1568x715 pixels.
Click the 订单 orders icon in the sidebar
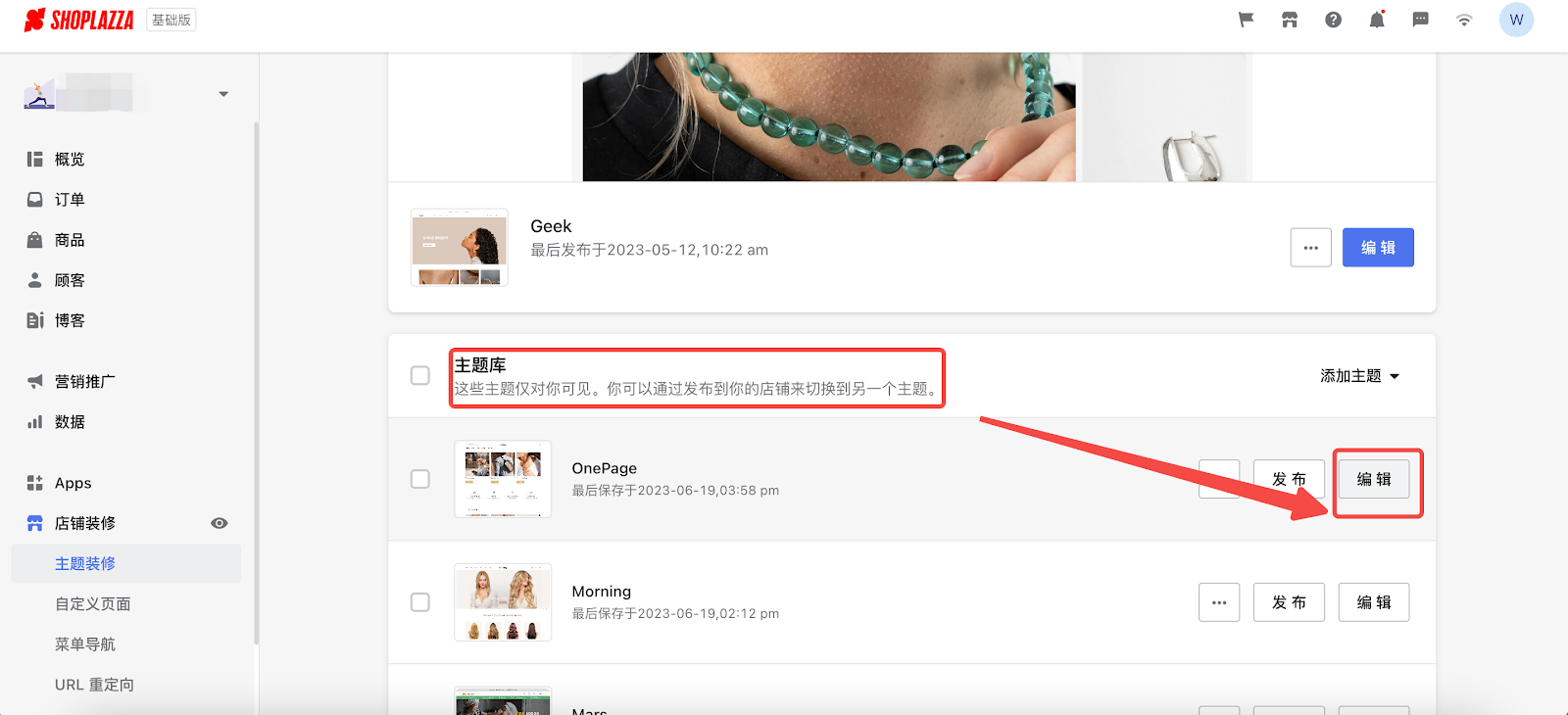(35, 199)
